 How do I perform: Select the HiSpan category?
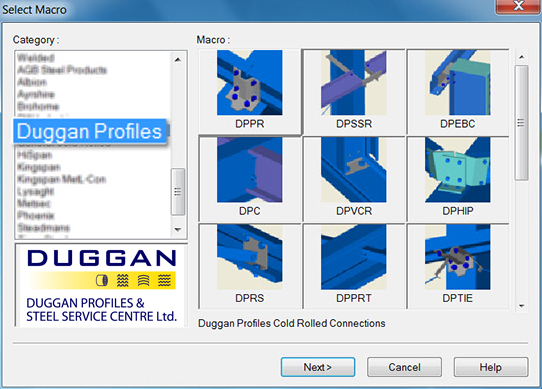coord(35,155)
